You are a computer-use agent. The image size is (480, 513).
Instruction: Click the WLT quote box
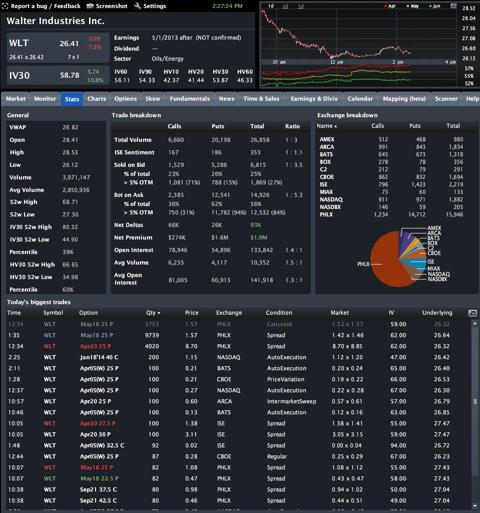coord(58,48)
